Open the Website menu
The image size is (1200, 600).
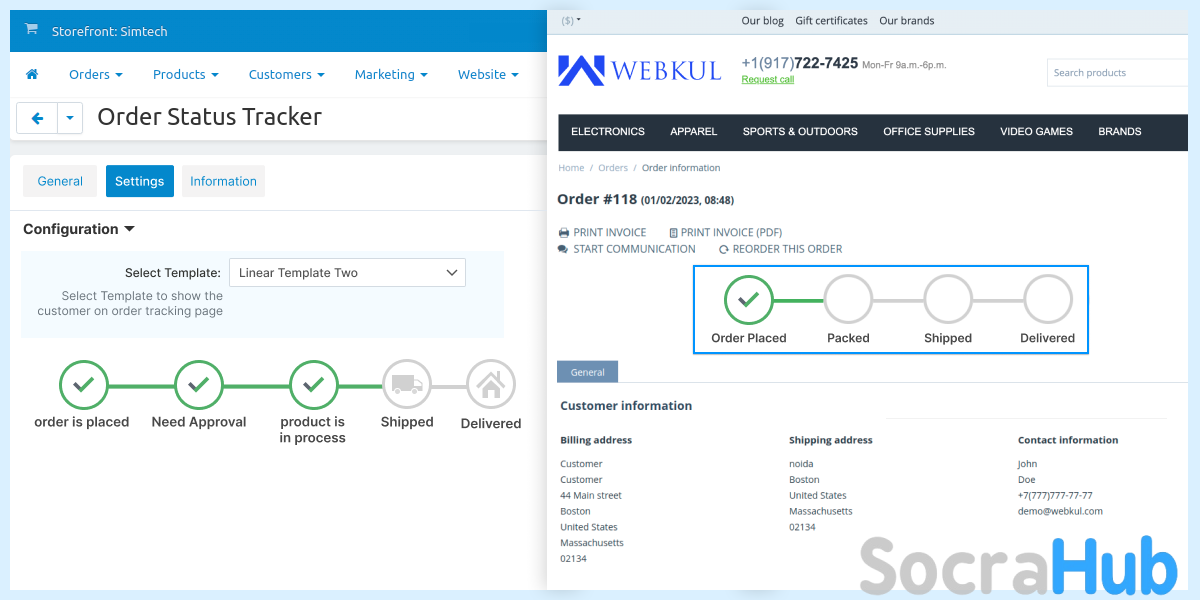pyautogui.click(x=488, y=74)
